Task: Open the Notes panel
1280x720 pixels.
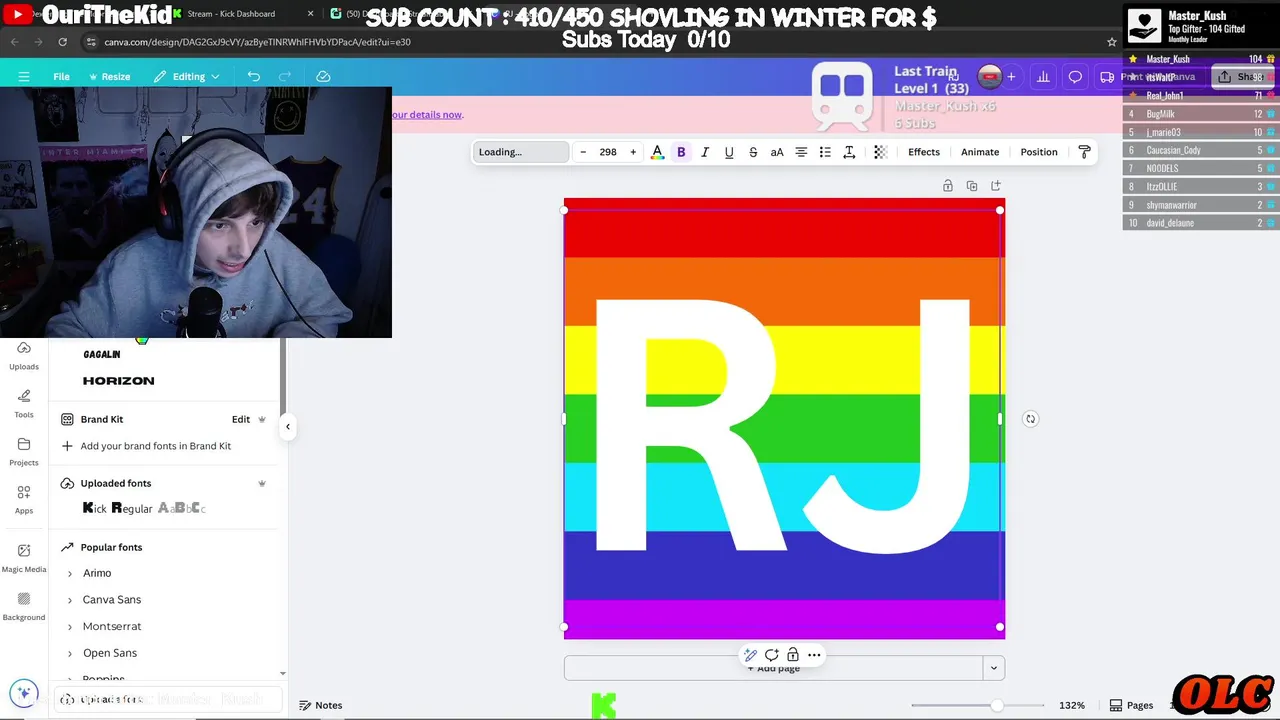Action: click(x=321, y=705)
